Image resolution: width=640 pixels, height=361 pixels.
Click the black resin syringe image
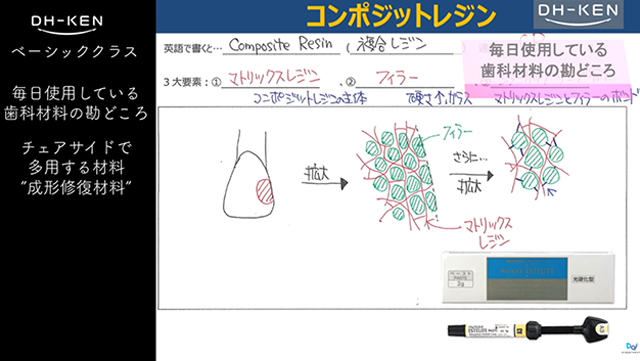pyautogui.click(x=528, y=329)
